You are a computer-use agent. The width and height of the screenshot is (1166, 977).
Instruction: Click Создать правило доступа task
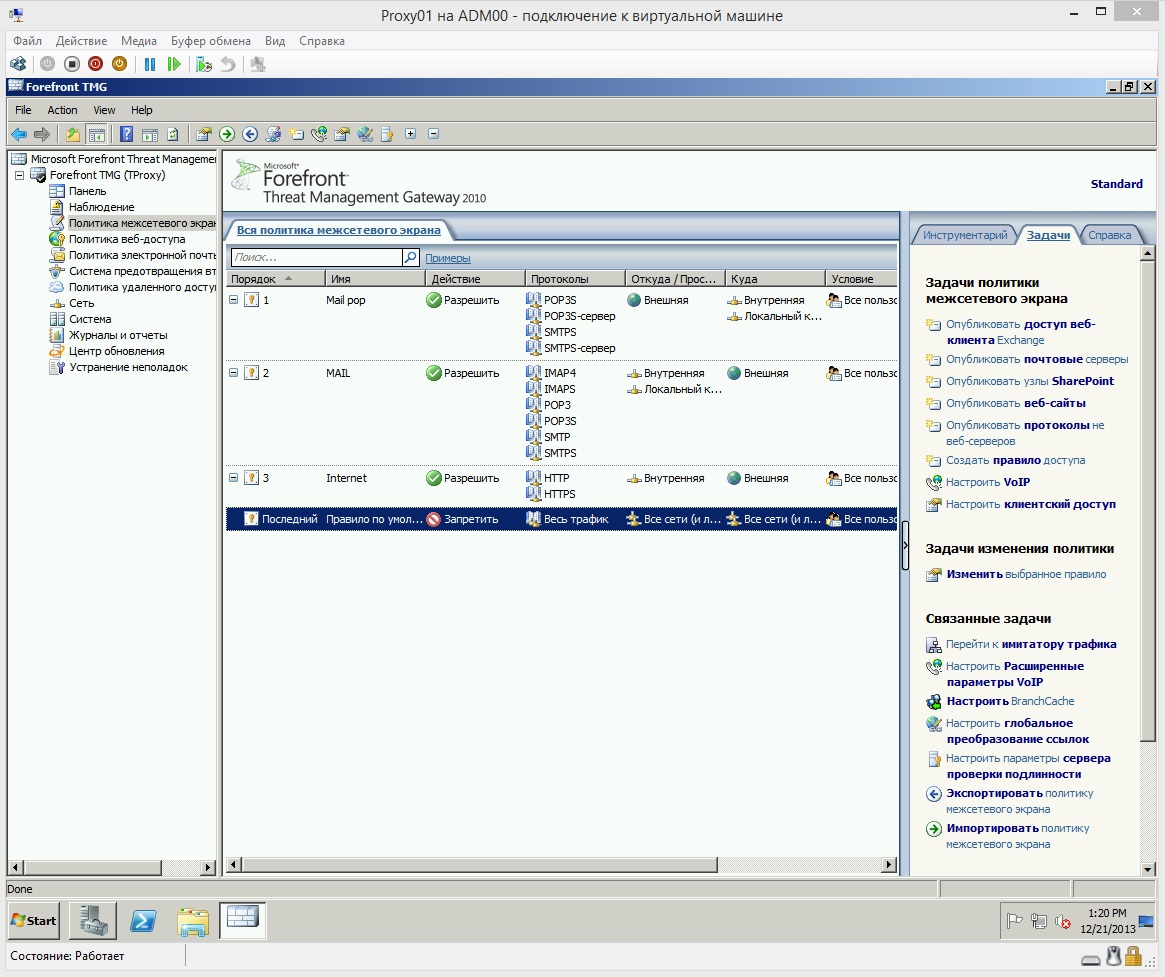[1015, 460]
